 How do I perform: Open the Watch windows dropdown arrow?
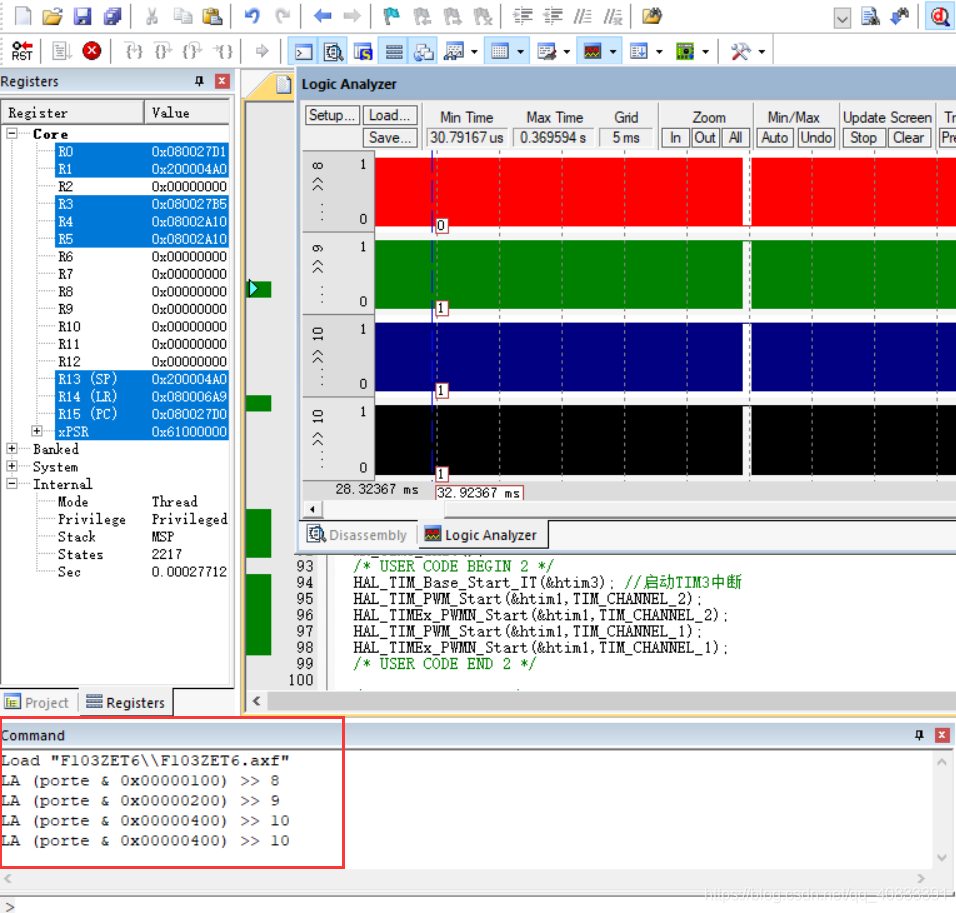(x=474, y=52)
